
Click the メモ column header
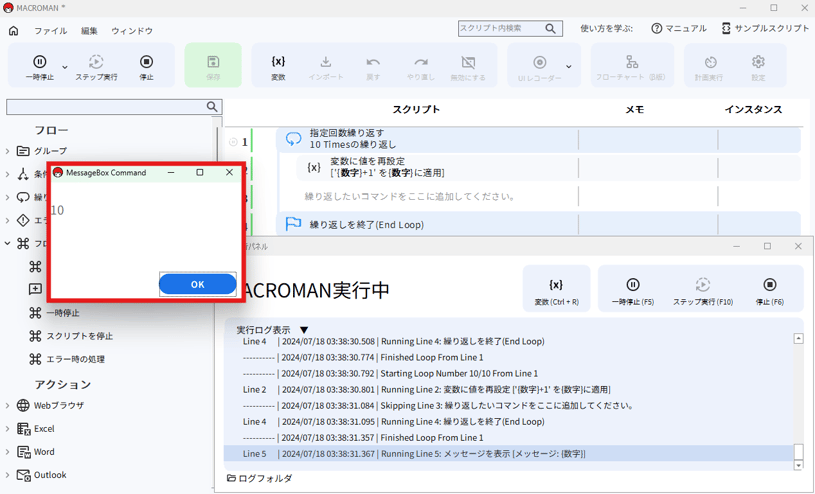tap(634, 110)
